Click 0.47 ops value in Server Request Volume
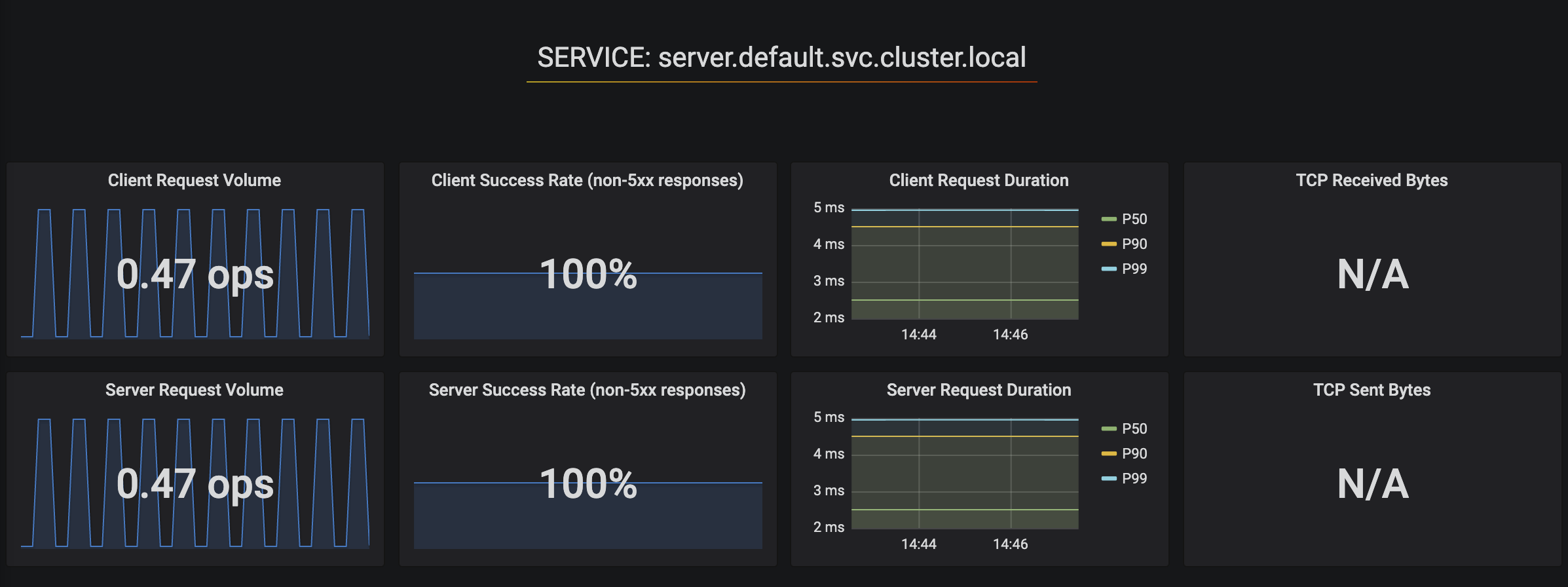 click(x=195, y=484)
